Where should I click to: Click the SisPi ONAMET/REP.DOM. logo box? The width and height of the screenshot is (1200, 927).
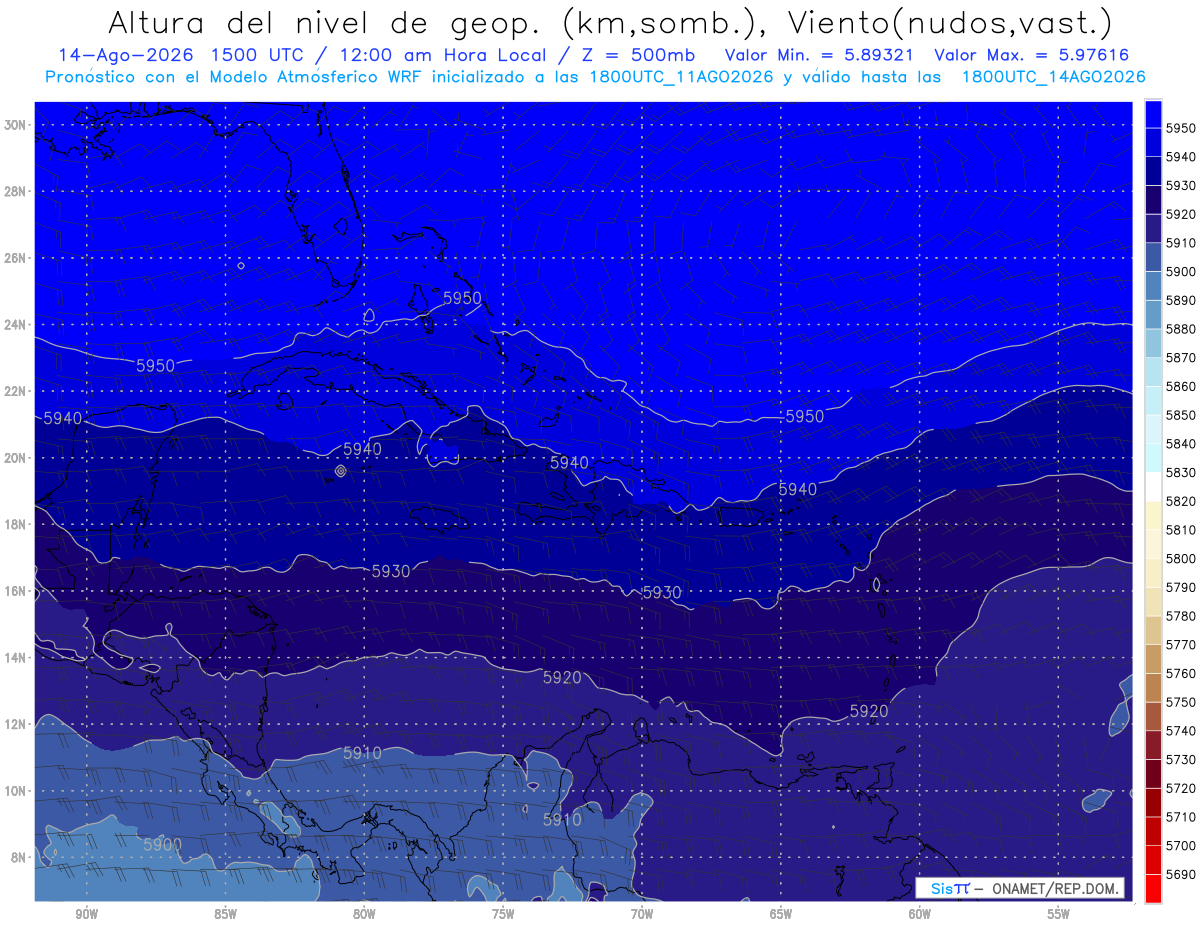pos(1019,888)
